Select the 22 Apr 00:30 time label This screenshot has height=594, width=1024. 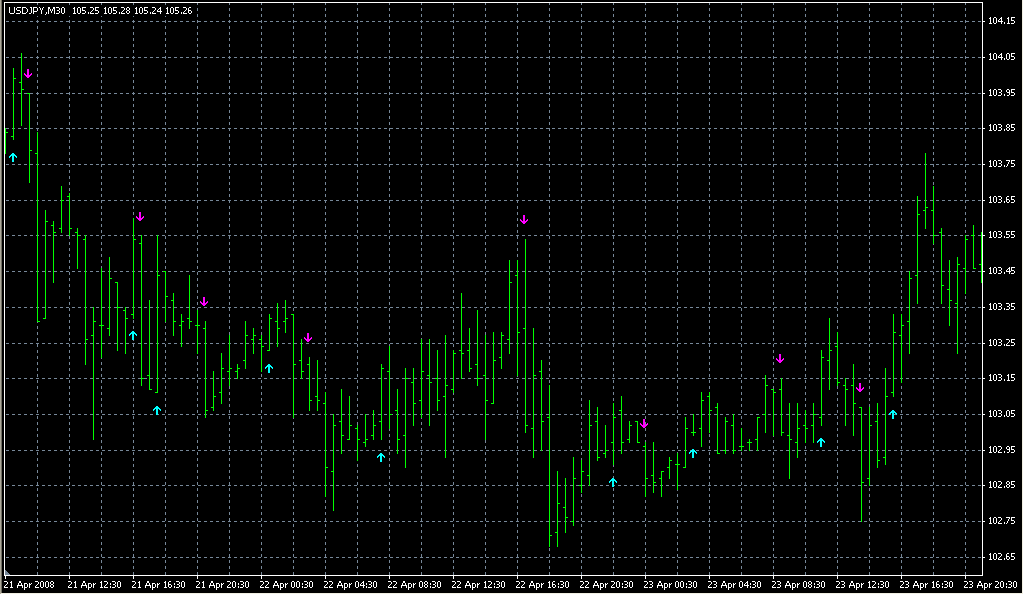(x=287, y=584)
